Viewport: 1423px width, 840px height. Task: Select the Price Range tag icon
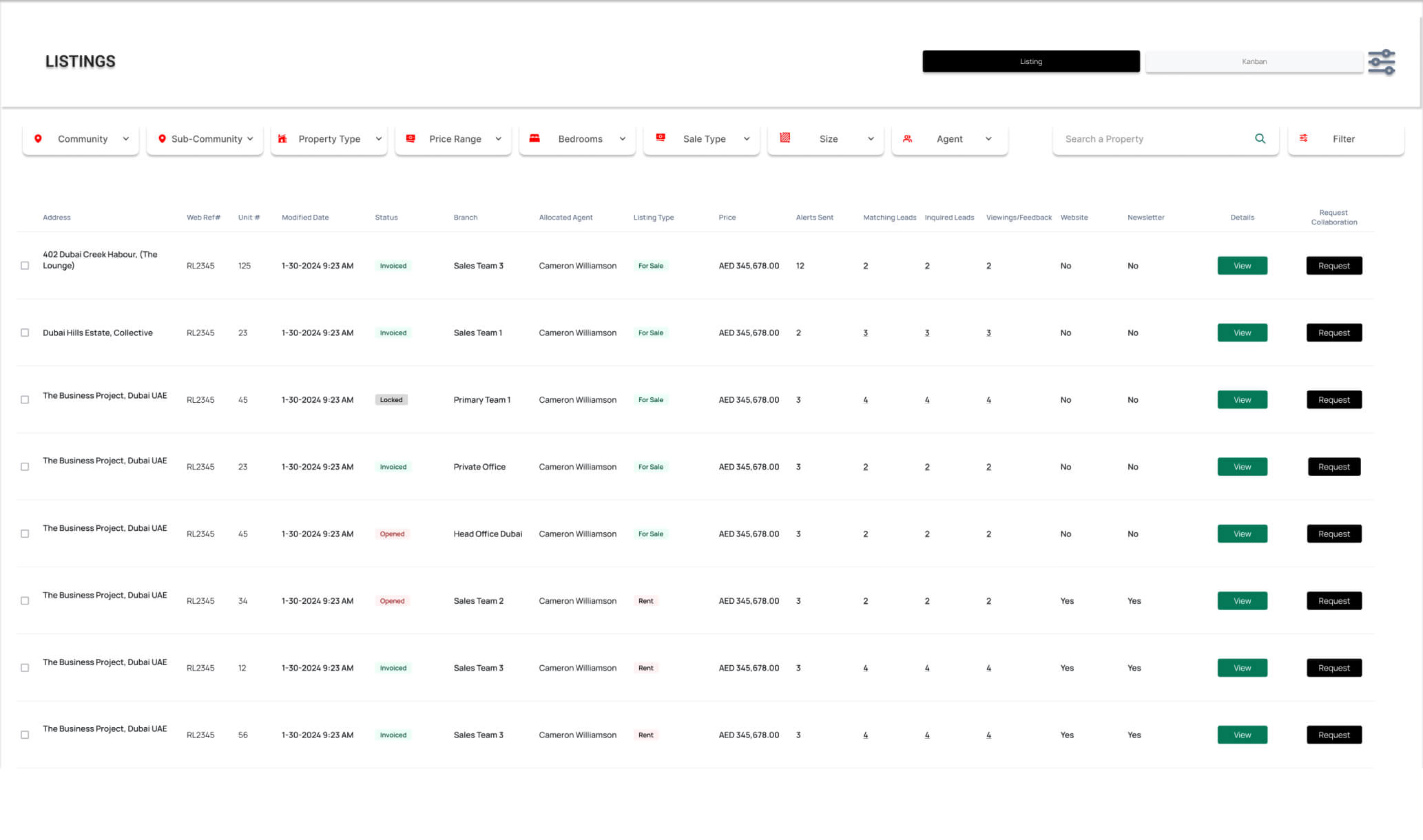click(411, 138)
